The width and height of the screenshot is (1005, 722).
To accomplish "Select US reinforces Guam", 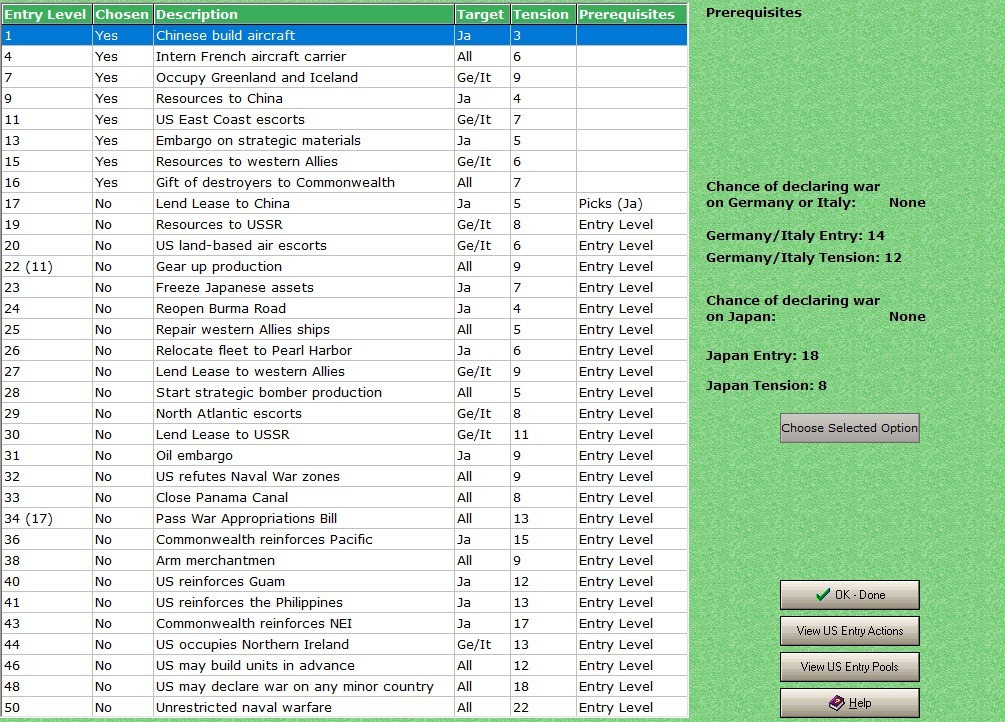I will click(345, 582).
